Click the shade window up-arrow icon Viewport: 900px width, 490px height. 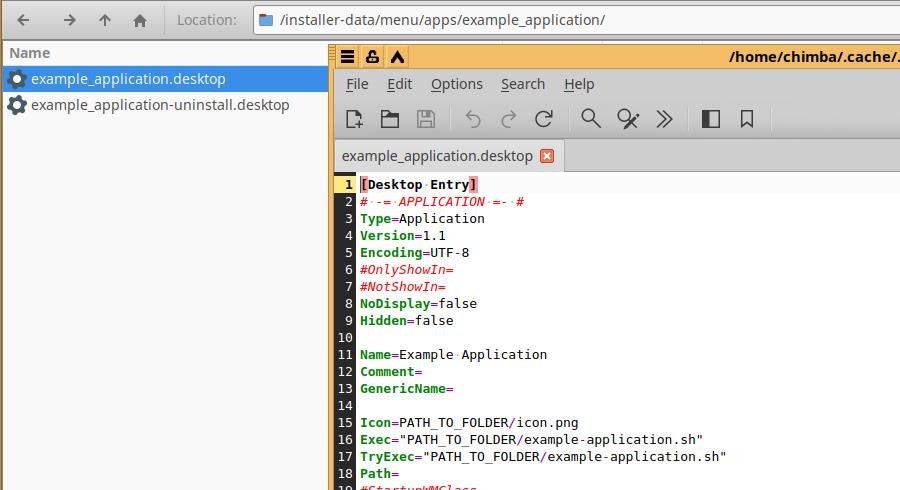[397, 57]
